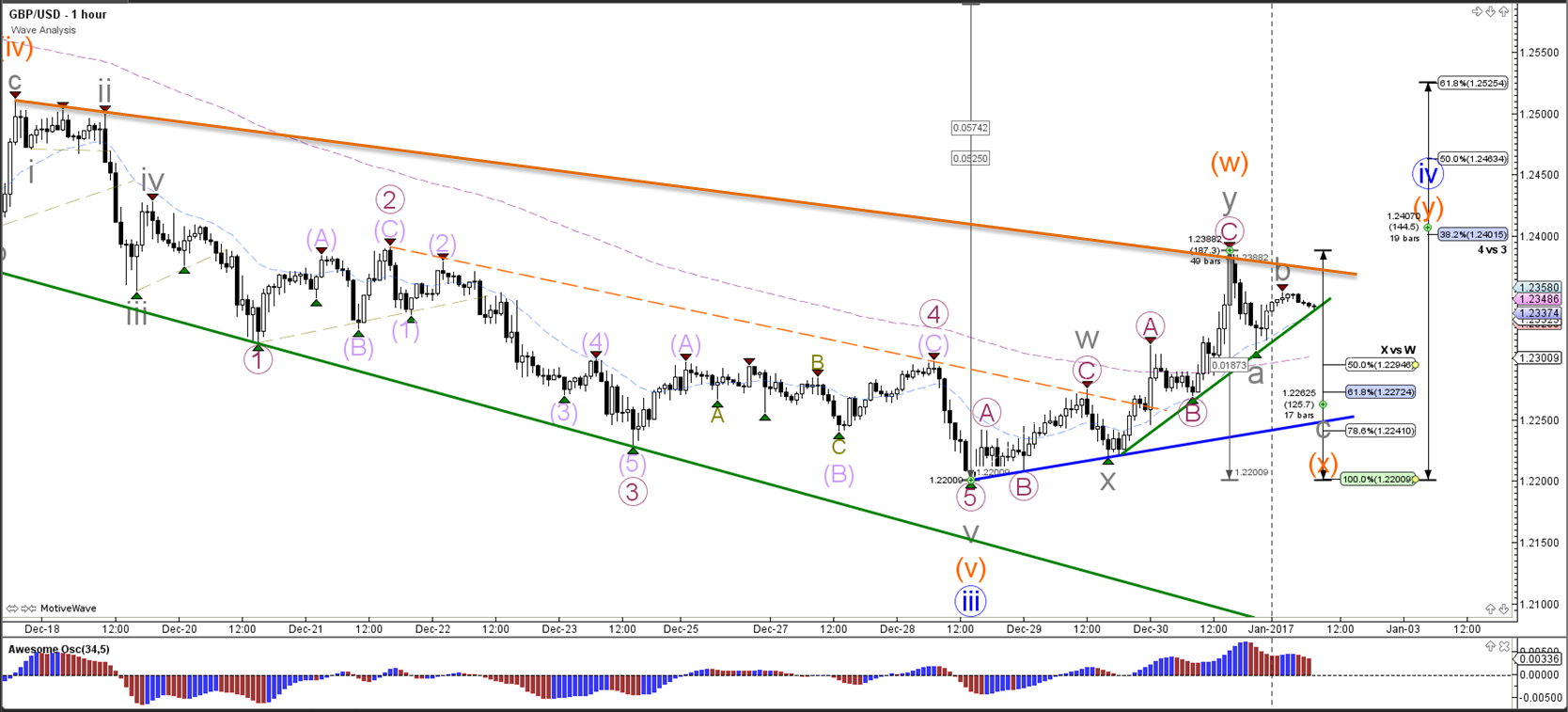Screen dimensions: 1568x712
Task: Click the X vs W ratio label
Action: (x=1398, y=350)
